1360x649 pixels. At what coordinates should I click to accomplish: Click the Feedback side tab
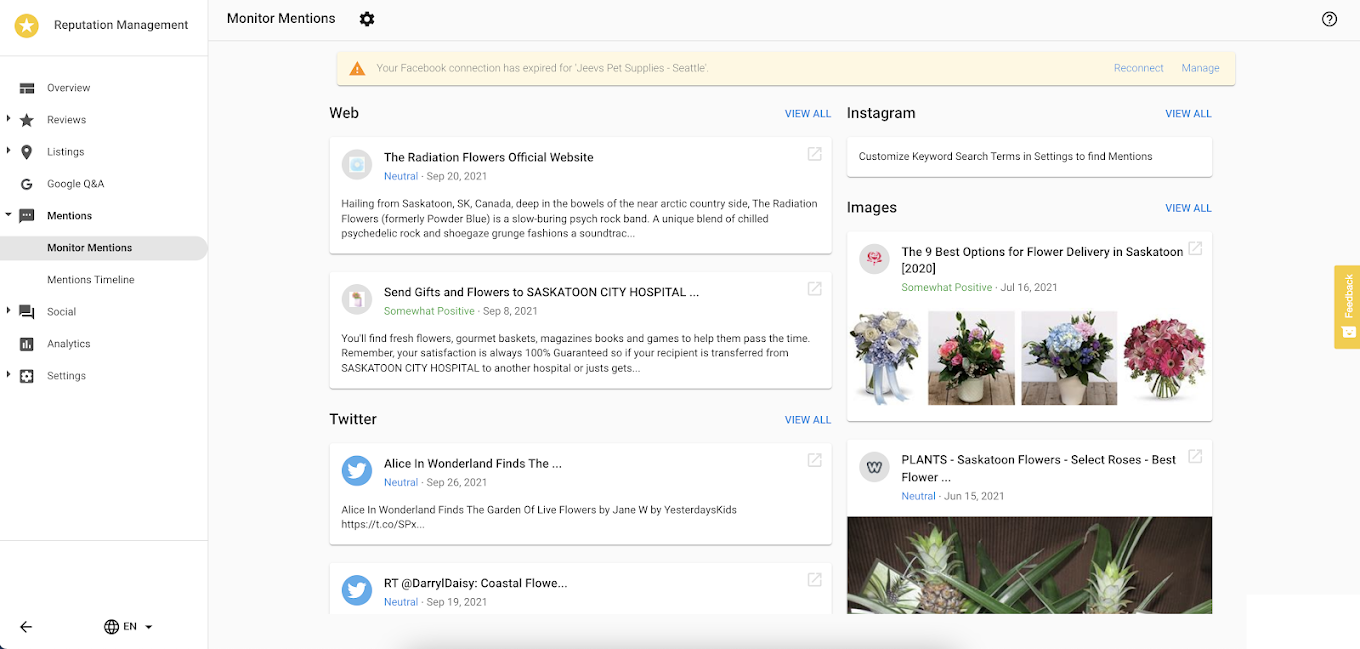tap(1347, 307)
